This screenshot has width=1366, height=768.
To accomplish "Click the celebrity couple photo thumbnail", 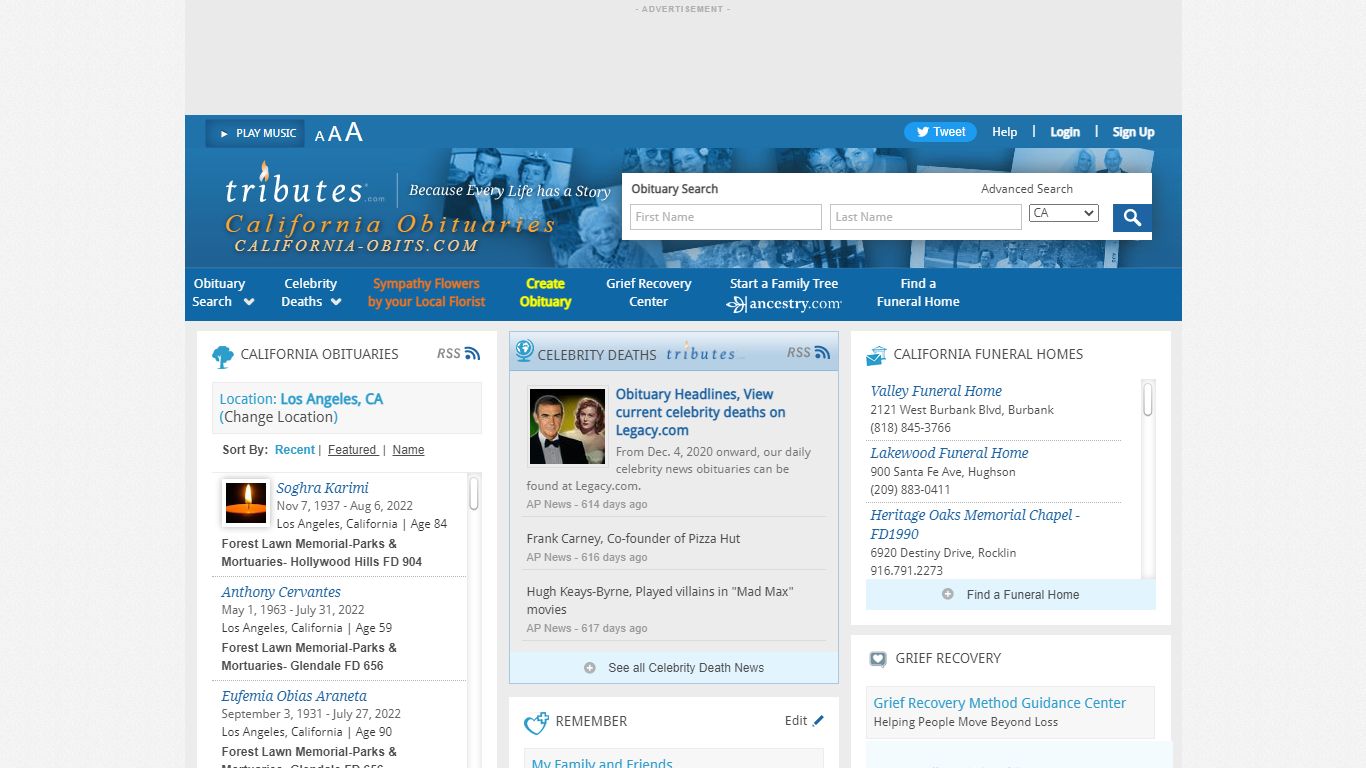I will pos(567,427).
